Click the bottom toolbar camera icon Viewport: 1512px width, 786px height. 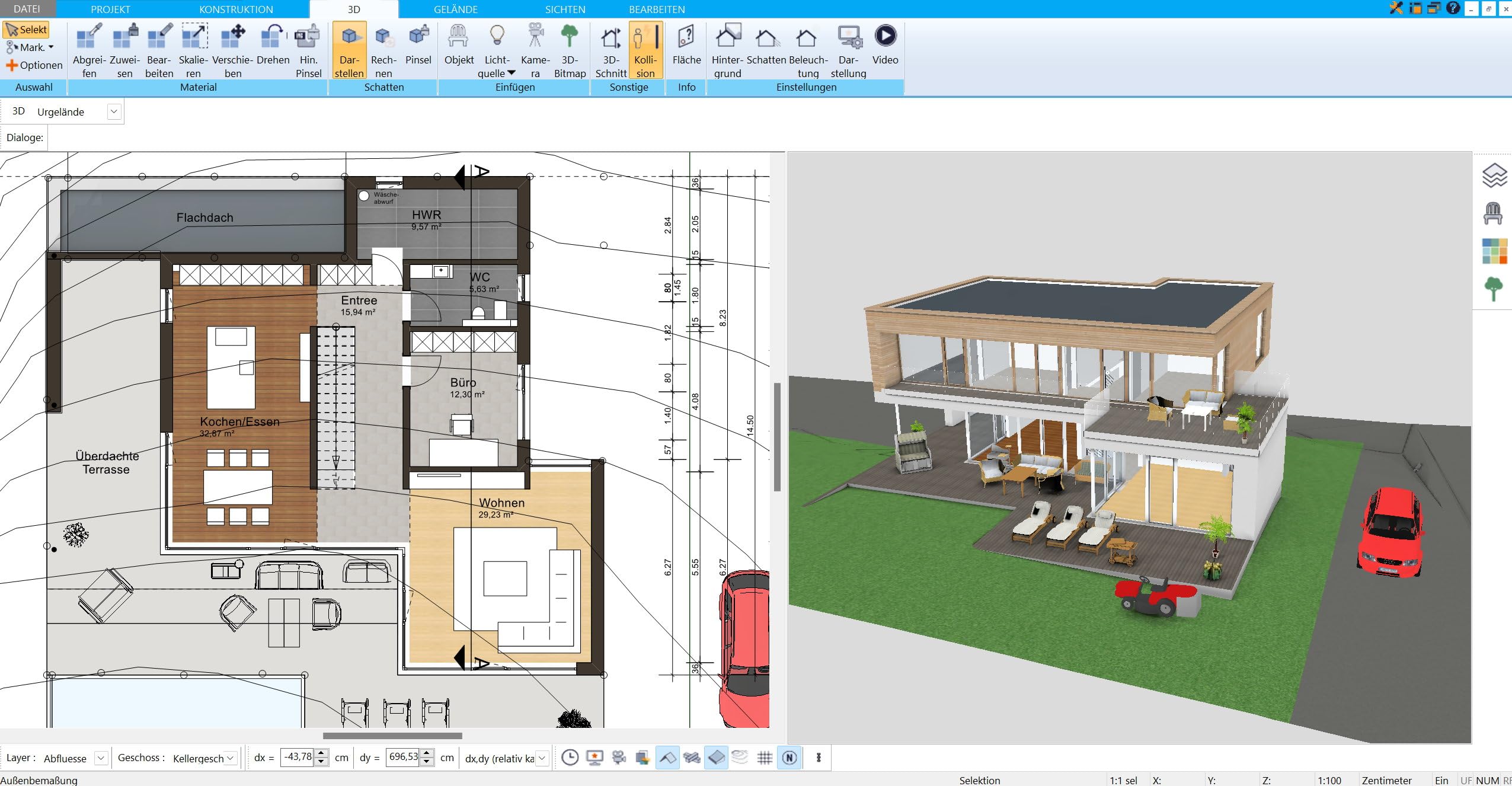pos(619,758)
